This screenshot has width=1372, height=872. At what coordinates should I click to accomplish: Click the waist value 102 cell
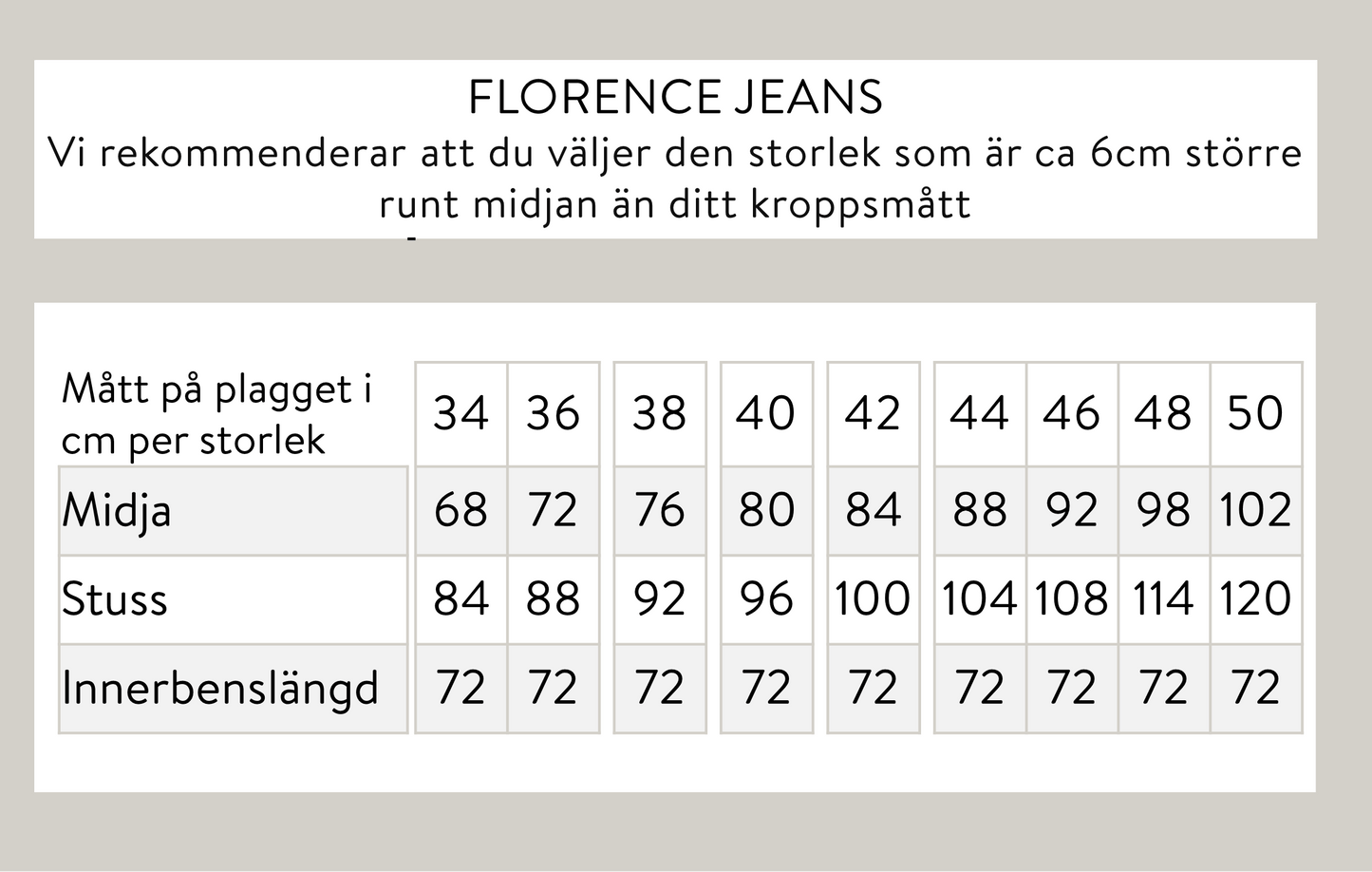(x=1255, y=510)
